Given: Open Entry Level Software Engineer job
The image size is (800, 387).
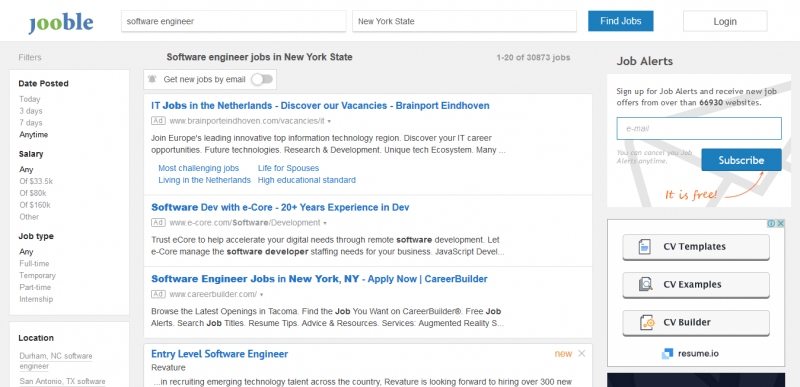Looking at the screenshot, I should (219, 354).
